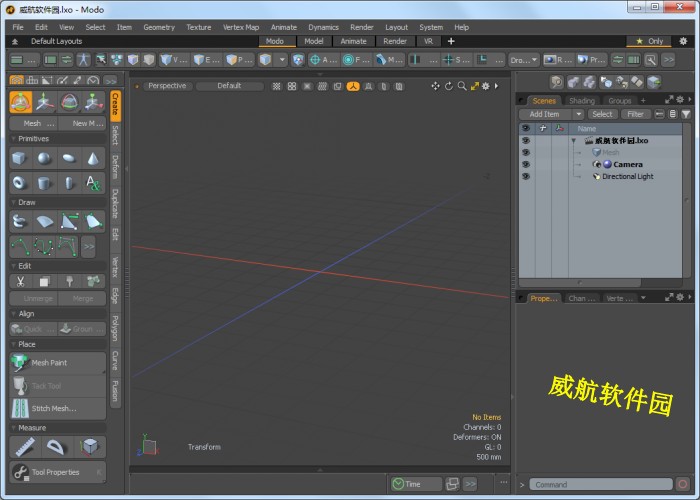Screen dimensions: 700x500
Task: Open the Deform vertical tab
Action: (115, 167)
